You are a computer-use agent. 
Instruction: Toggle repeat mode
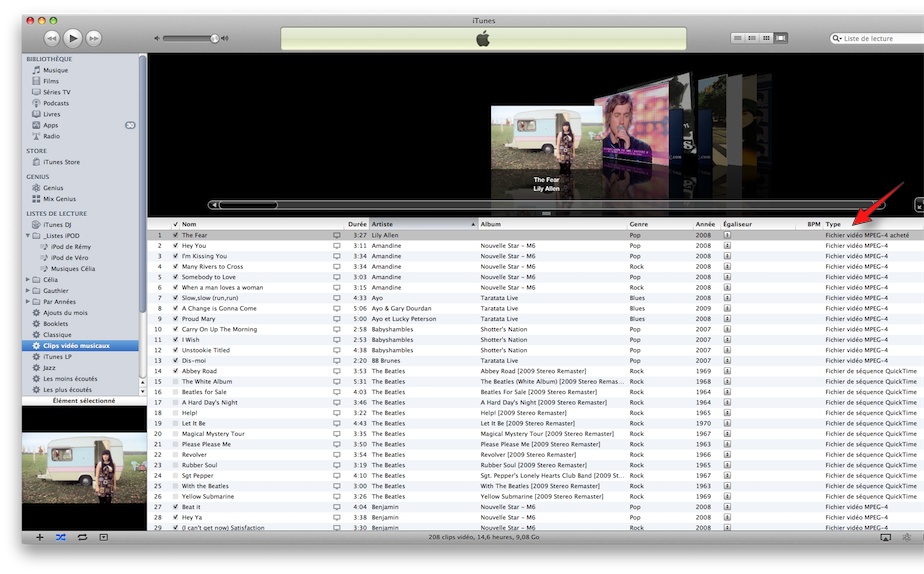click(82, 538)
